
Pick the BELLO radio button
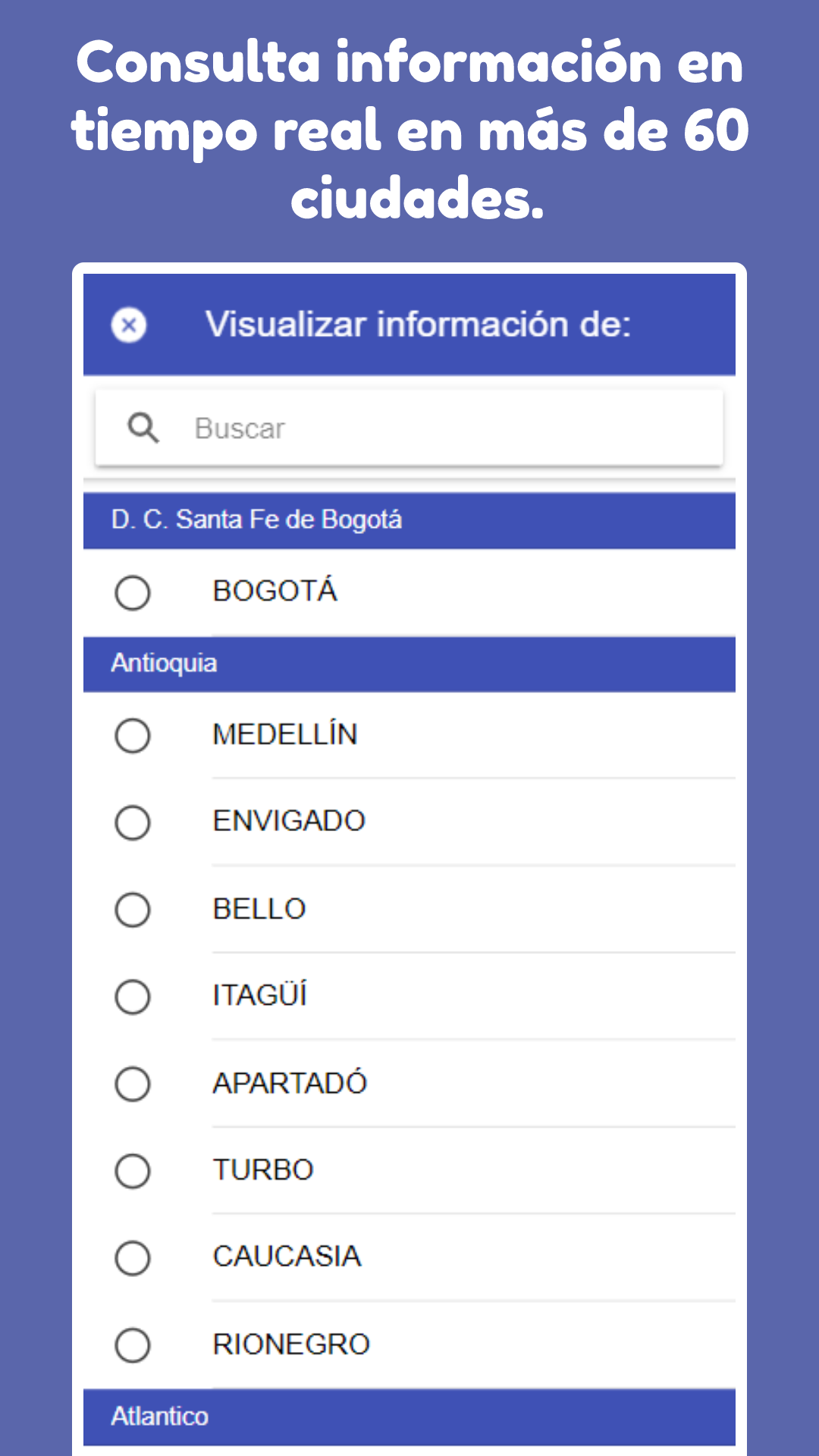click(x=133, y=910)
